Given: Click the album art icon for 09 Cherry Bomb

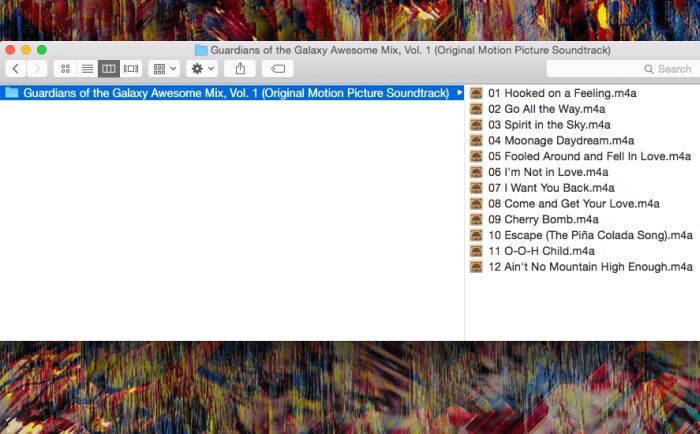Looking at the screenshot, I should (x=476, y=219).
